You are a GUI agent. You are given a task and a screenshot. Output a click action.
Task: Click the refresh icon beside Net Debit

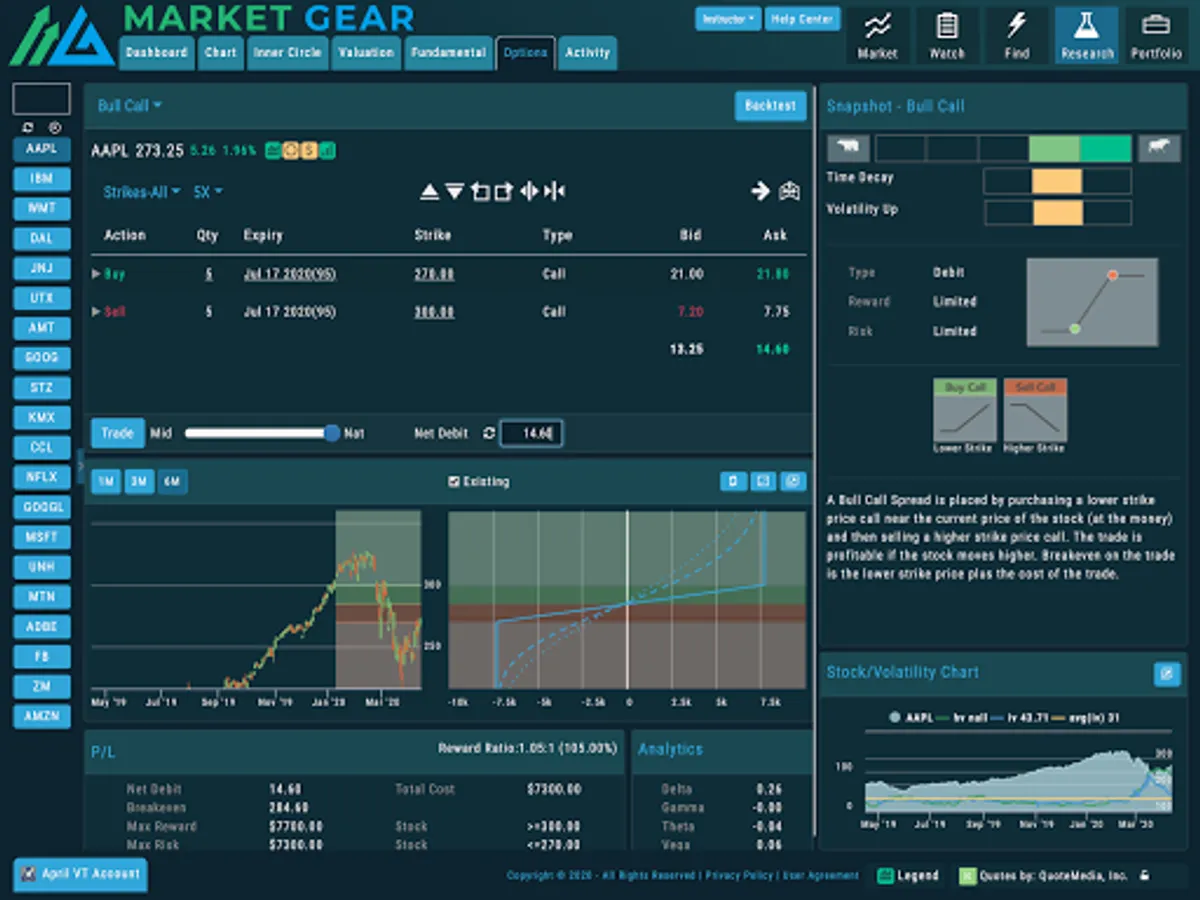[489, 433]
